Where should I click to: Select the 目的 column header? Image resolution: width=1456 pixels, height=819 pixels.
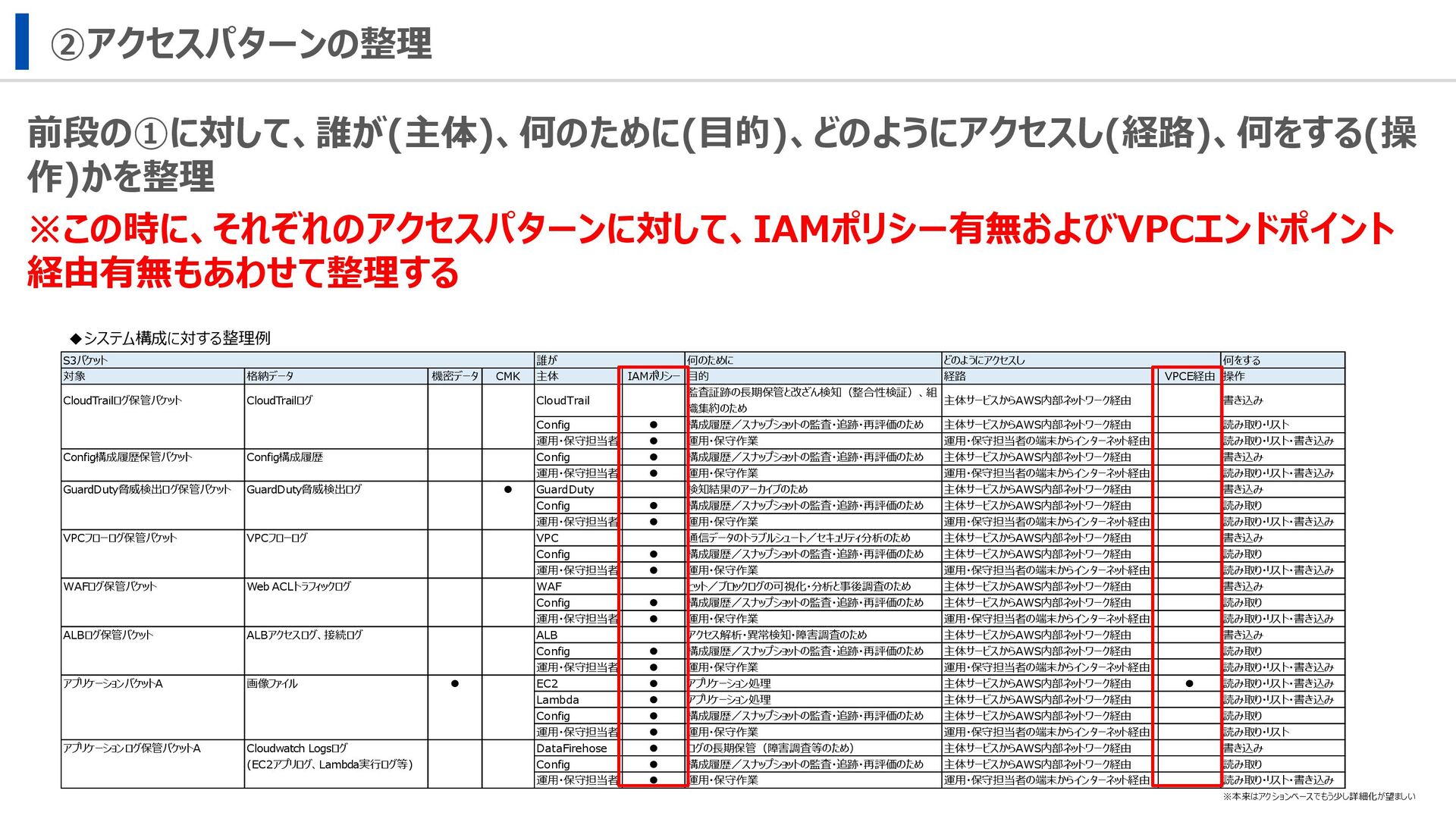click(813, 376)
